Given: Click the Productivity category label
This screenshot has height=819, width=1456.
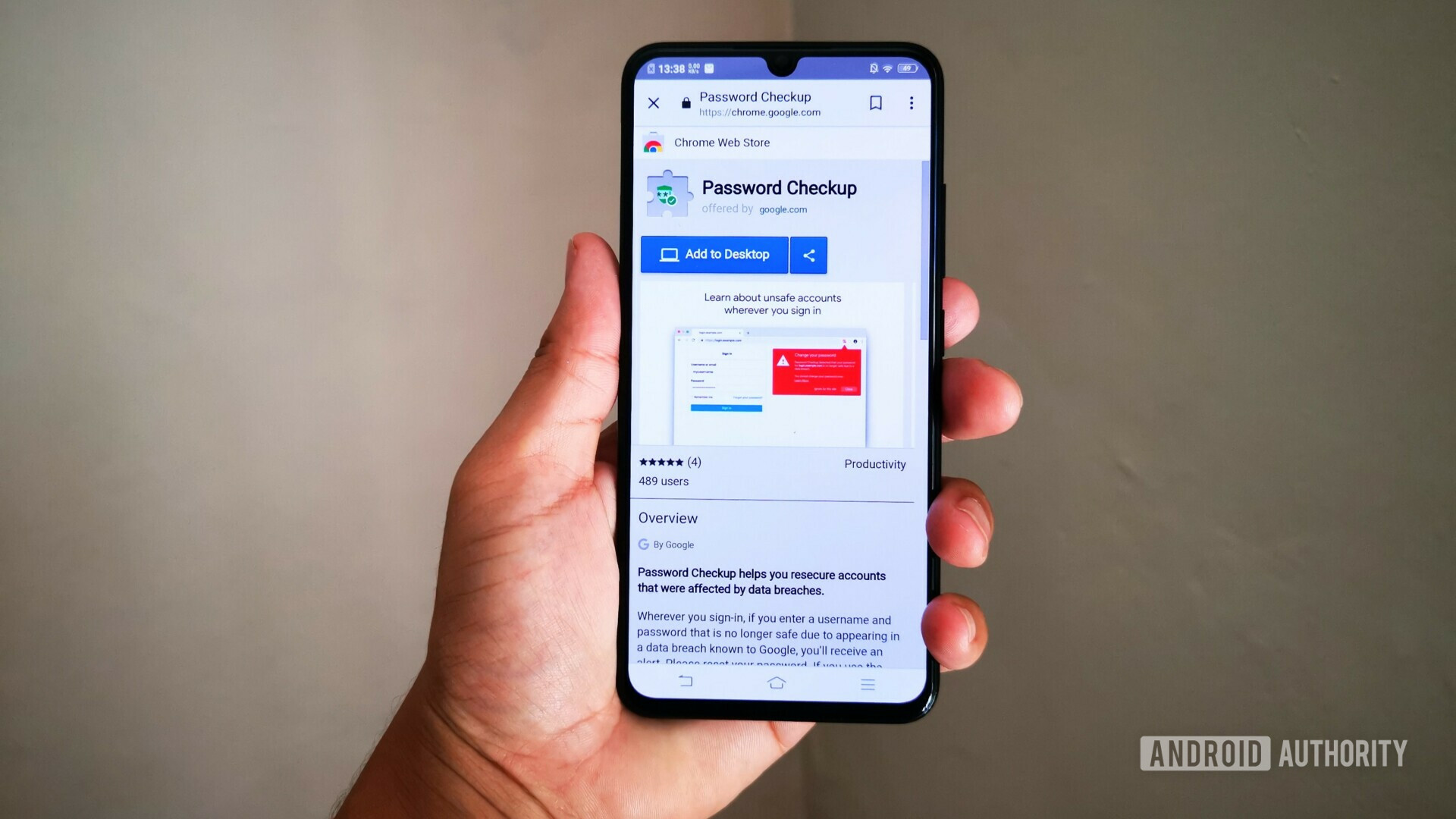Looking at the screenshot, I should coord(875,463).
